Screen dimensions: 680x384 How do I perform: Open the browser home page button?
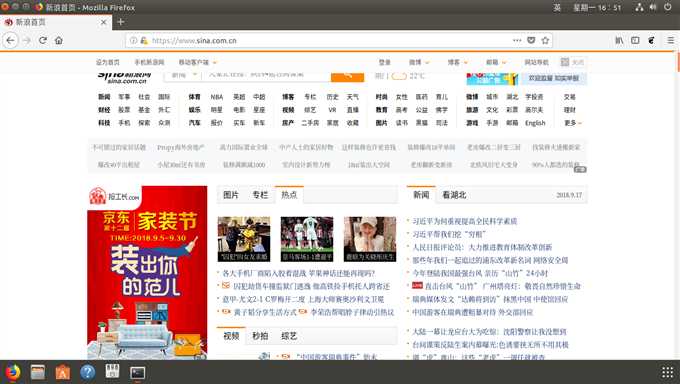[59, 40]
